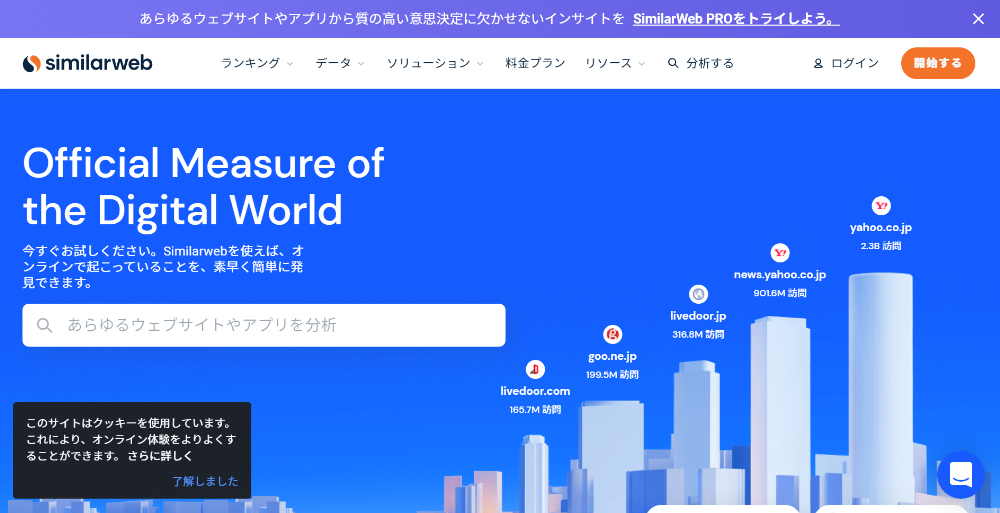The image size is (1000, 513).
Task: Click the goo.ne.jp logo icon
Action: coord(612,334)
